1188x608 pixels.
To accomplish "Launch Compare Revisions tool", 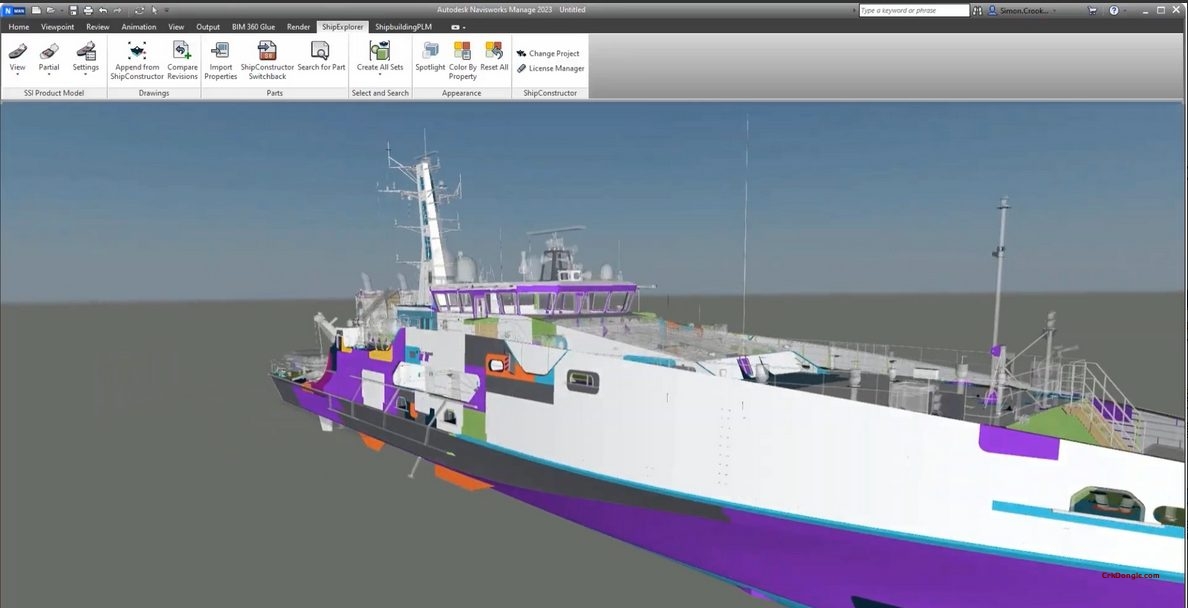I will [x=182, y=61].
